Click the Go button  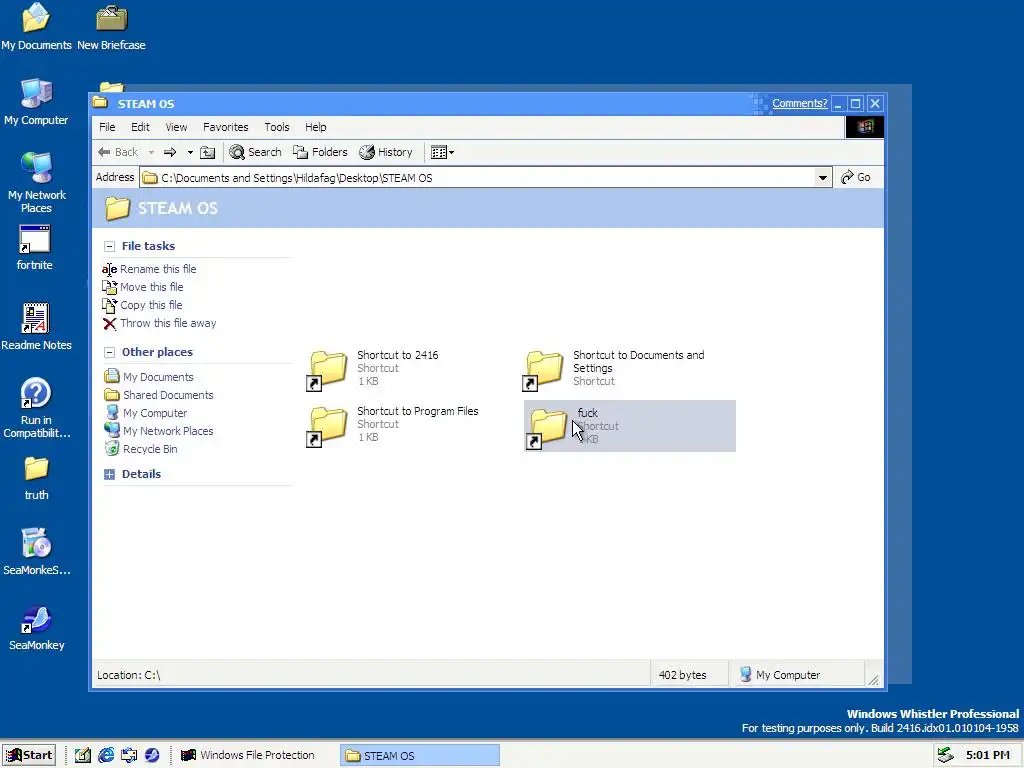tap(856, 177)
